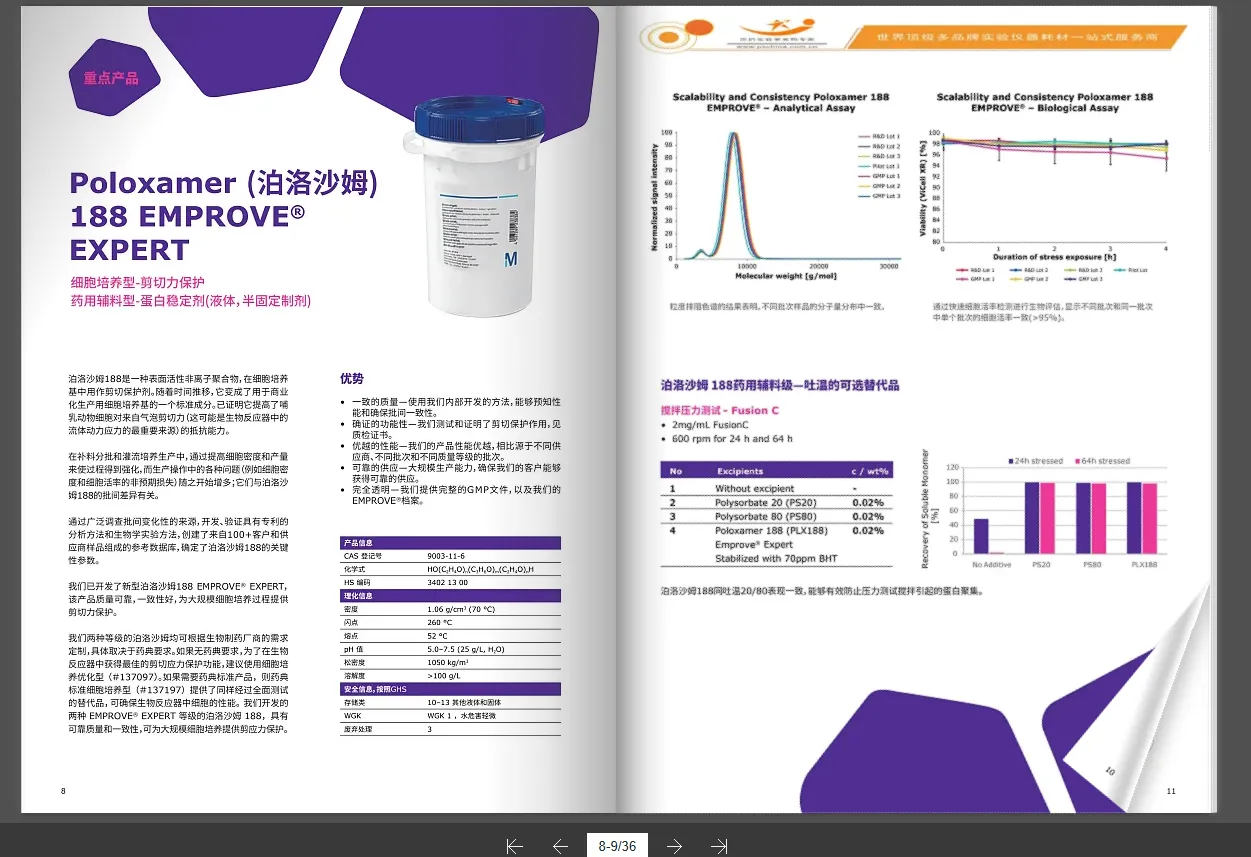The height and width of the screenshot is (857, 1251).
Task: Click the Poloxamer 188 EMPROVE EXPERT title
Action: [223, 216]
